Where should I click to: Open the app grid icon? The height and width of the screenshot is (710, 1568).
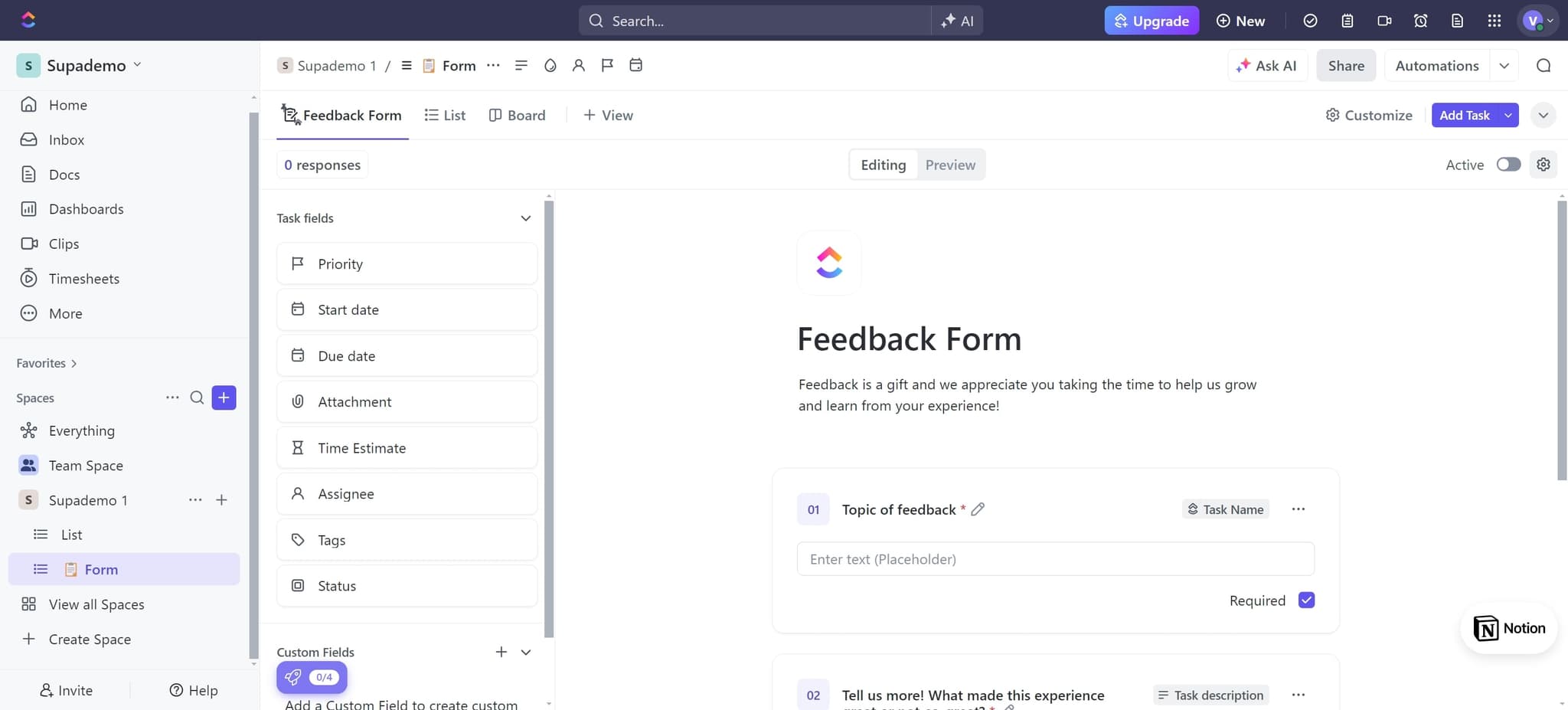coord(1494,21)
